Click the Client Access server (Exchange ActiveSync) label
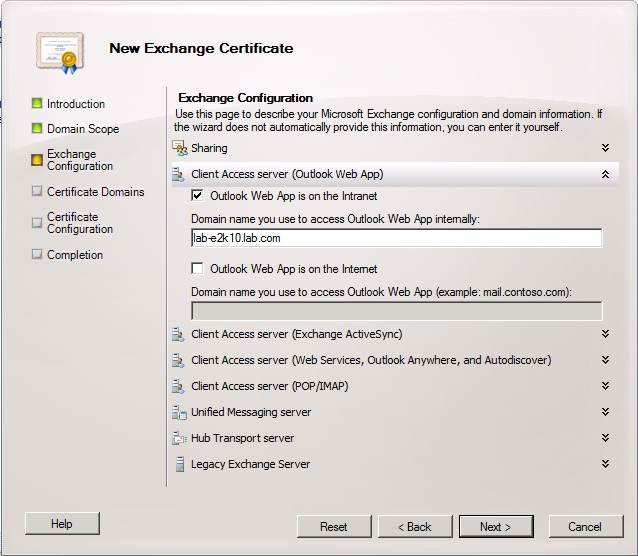The image size is (638, 556). 297,334
